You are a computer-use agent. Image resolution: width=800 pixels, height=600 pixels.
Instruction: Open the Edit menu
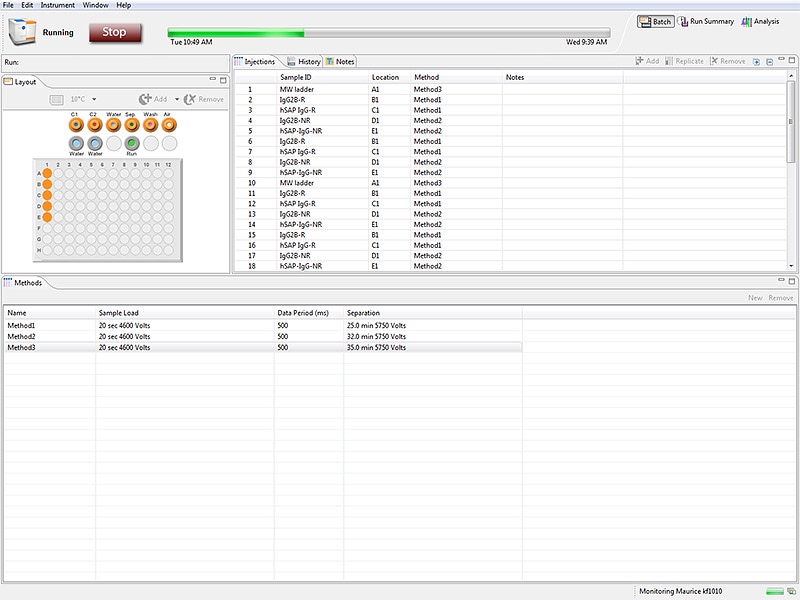pos(27,5)
